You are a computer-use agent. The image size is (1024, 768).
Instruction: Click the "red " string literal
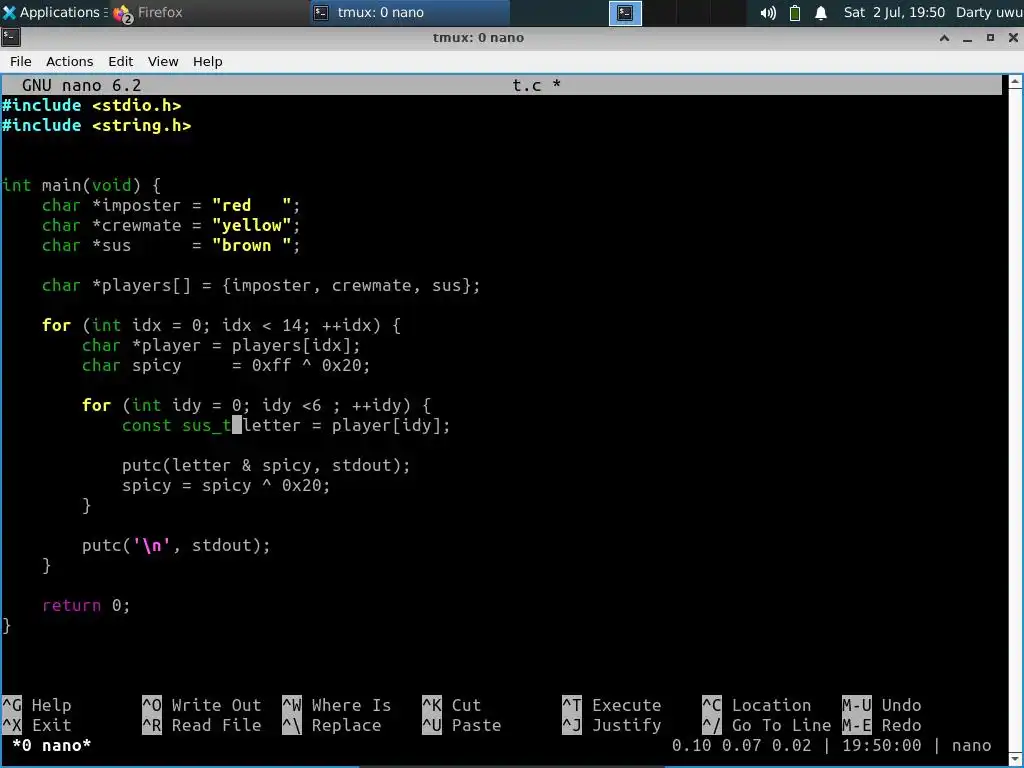pos(251,205)
